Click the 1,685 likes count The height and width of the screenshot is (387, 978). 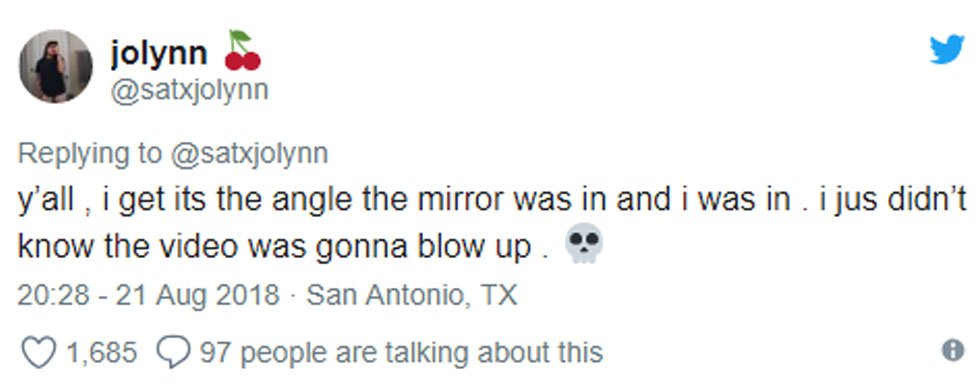(102, 353)
